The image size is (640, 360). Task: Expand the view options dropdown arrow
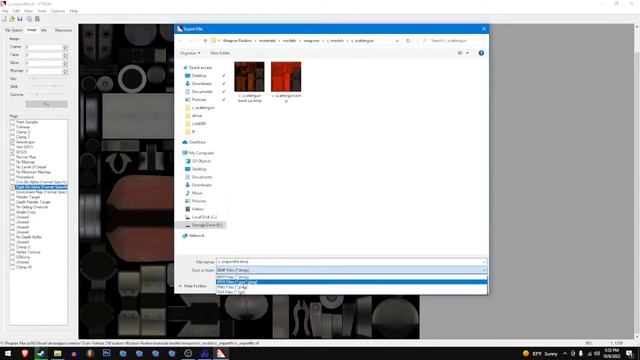[x=467, y=53]
